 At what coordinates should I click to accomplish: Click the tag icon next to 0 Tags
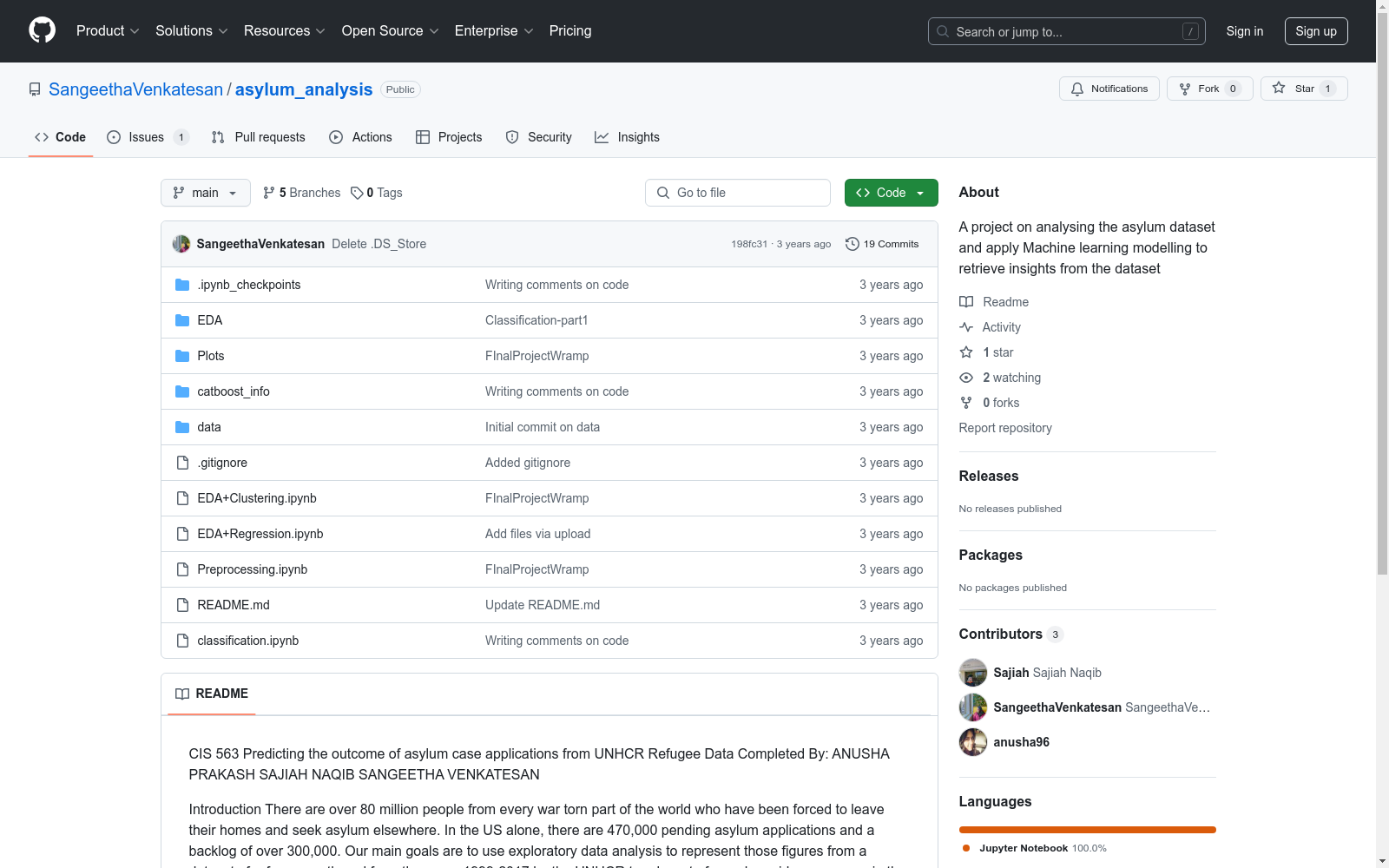[x=357, y=193]
